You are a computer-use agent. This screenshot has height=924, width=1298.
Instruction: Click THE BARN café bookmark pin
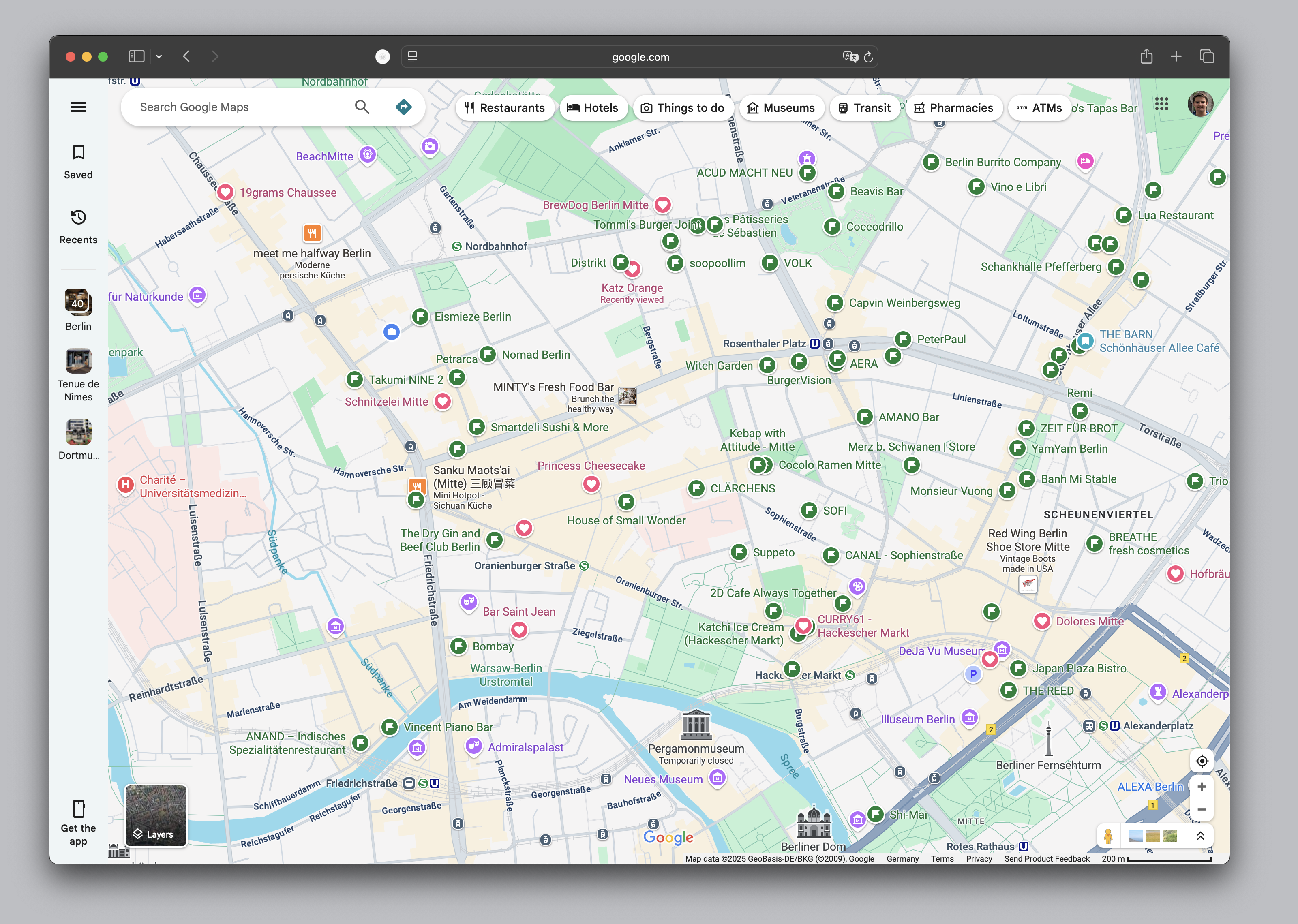click(1085, 341)
